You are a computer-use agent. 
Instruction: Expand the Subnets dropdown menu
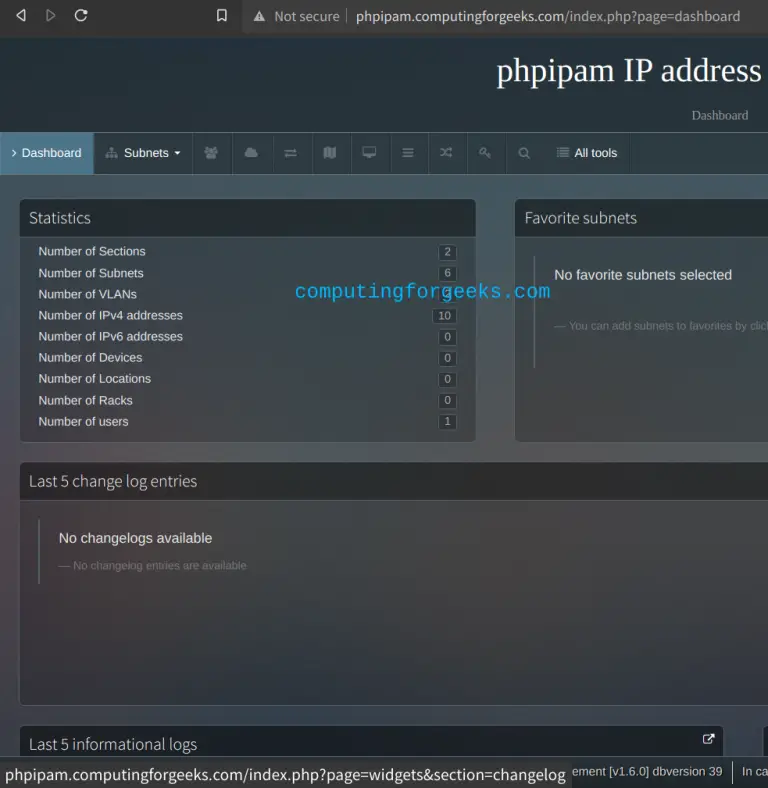pyautogui.click(x=143, y=153)
